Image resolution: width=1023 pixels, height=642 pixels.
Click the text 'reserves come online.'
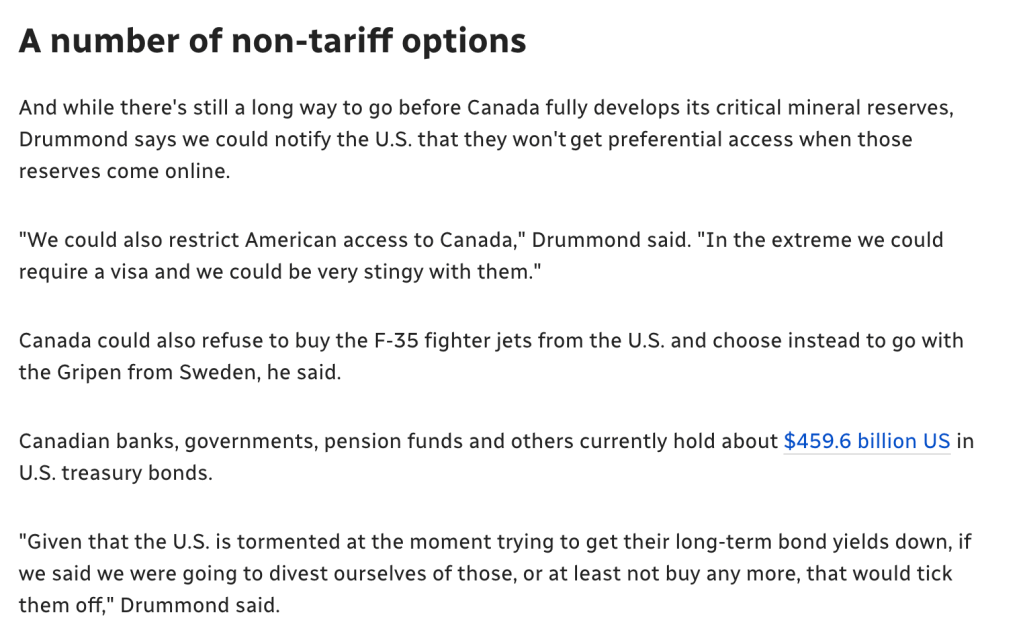(x=124, y=171)
